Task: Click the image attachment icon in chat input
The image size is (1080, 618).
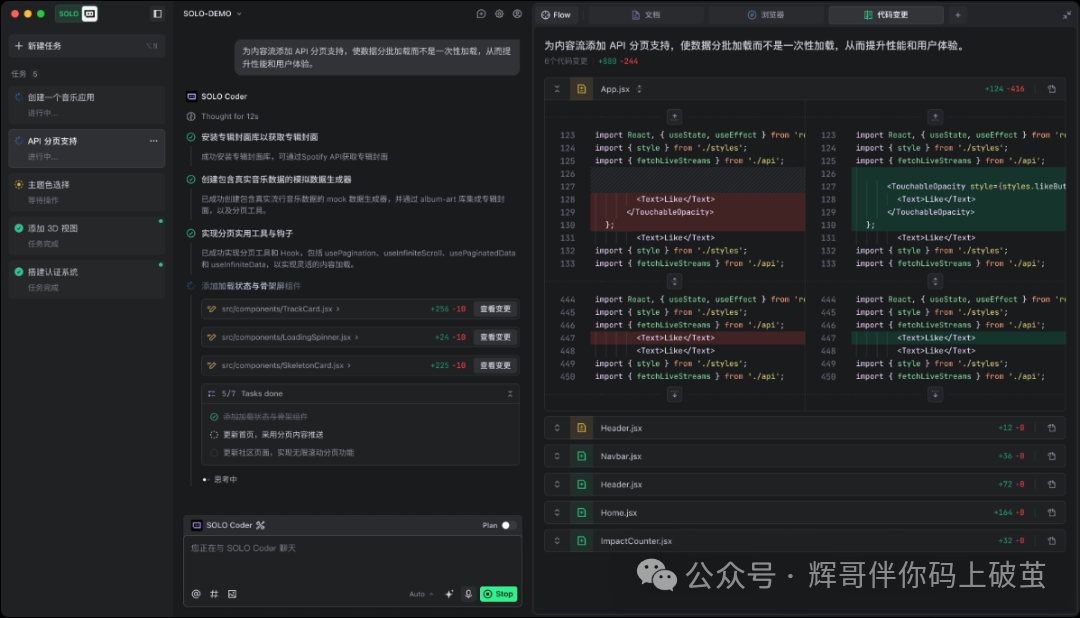Action: click(x=232, y=593)
